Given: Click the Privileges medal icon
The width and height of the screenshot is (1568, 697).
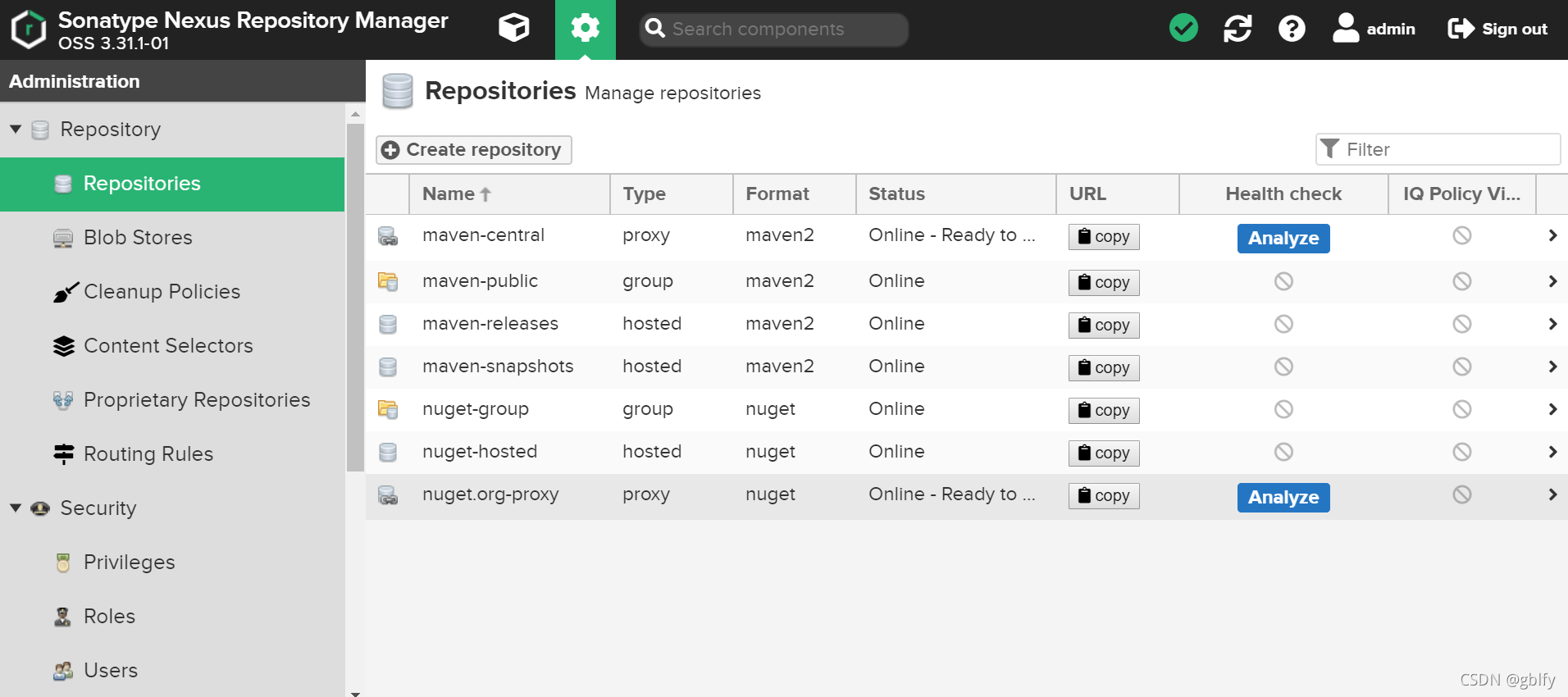Looking at the screenshot, I should pos(63,563).
